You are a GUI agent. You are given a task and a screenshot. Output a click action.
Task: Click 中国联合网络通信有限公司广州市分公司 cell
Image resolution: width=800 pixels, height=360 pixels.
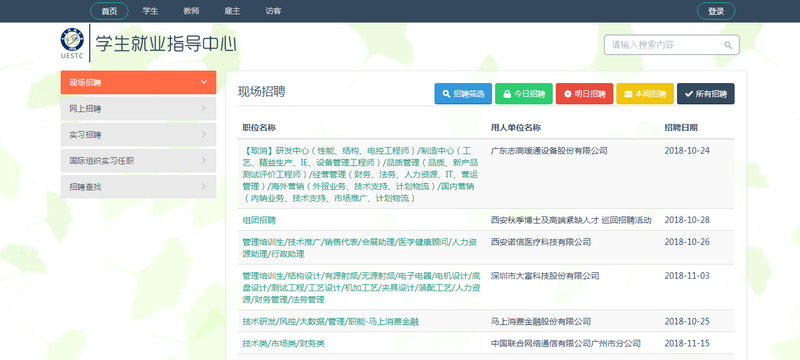566,344
